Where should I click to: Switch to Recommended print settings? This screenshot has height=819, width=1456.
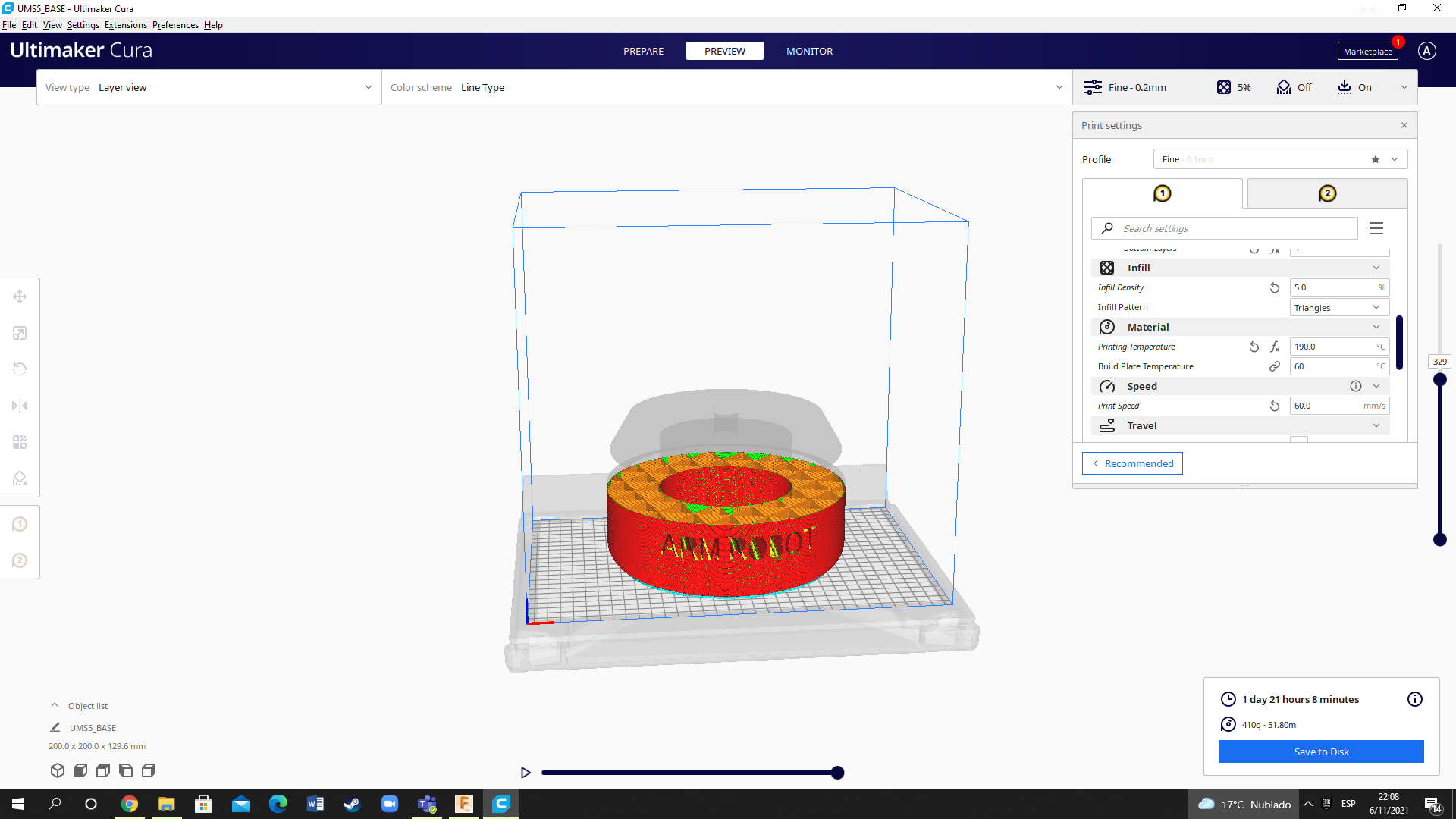(x=1132, y=463)
